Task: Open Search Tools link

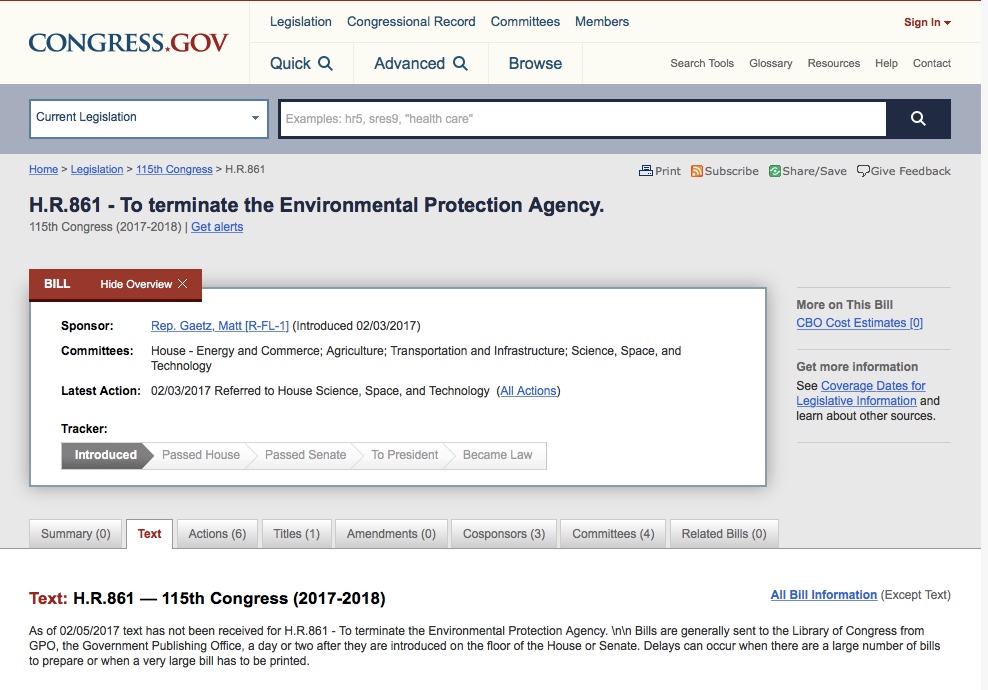Action: click(702, 63)
